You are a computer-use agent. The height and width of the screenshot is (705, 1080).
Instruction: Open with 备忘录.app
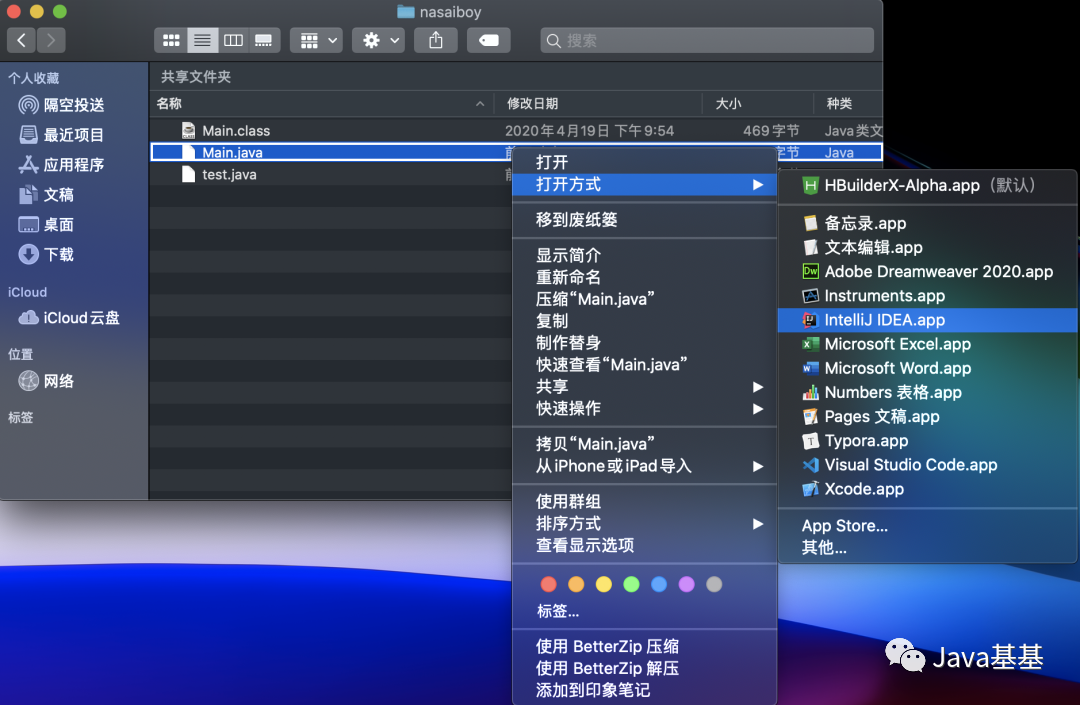(927, 223)
